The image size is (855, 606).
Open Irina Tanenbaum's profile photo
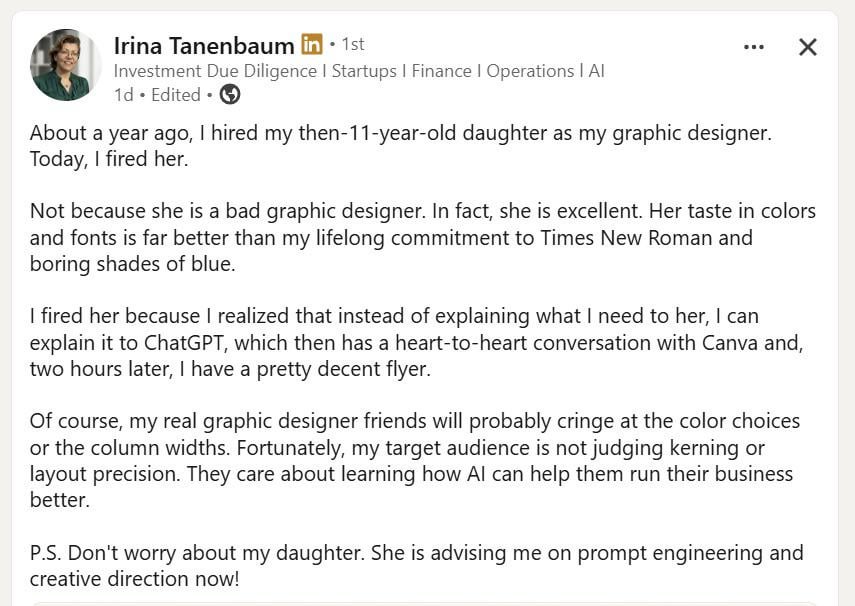(x=65, y=65)
